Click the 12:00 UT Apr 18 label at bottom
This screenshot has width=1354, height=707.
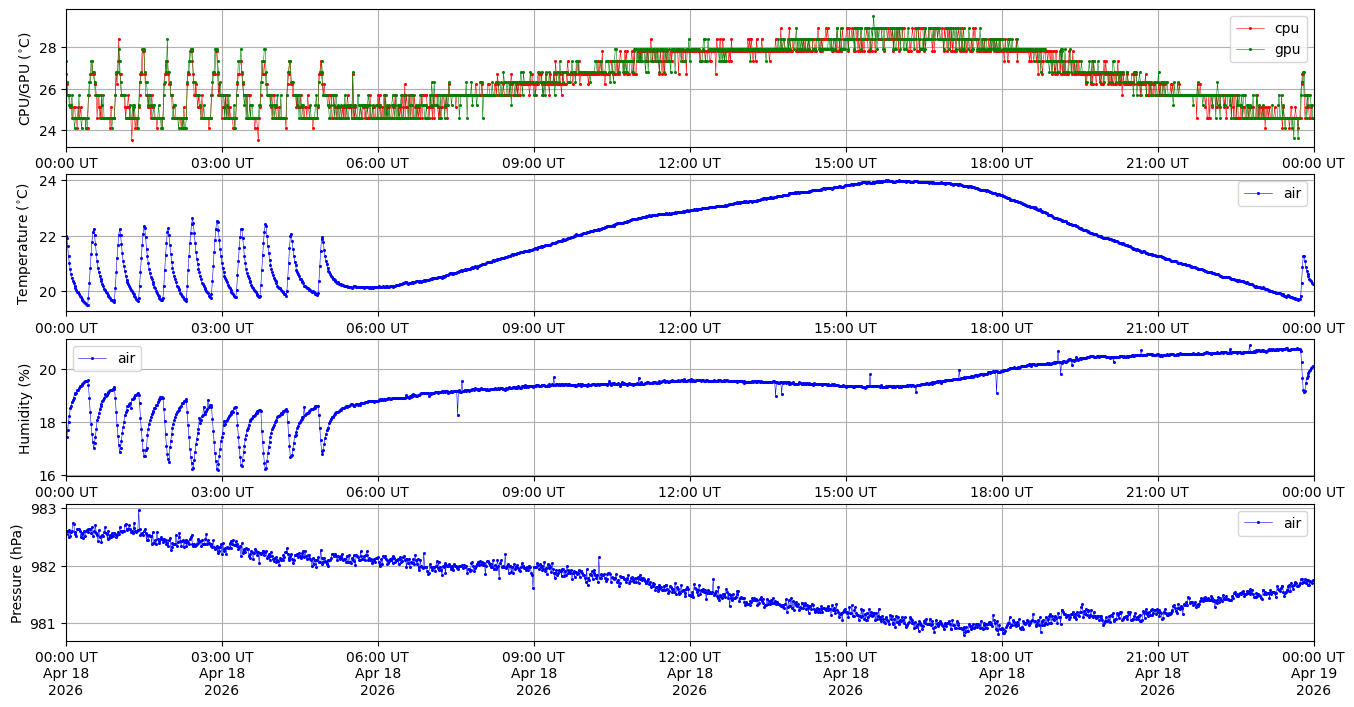click(689, 673)
